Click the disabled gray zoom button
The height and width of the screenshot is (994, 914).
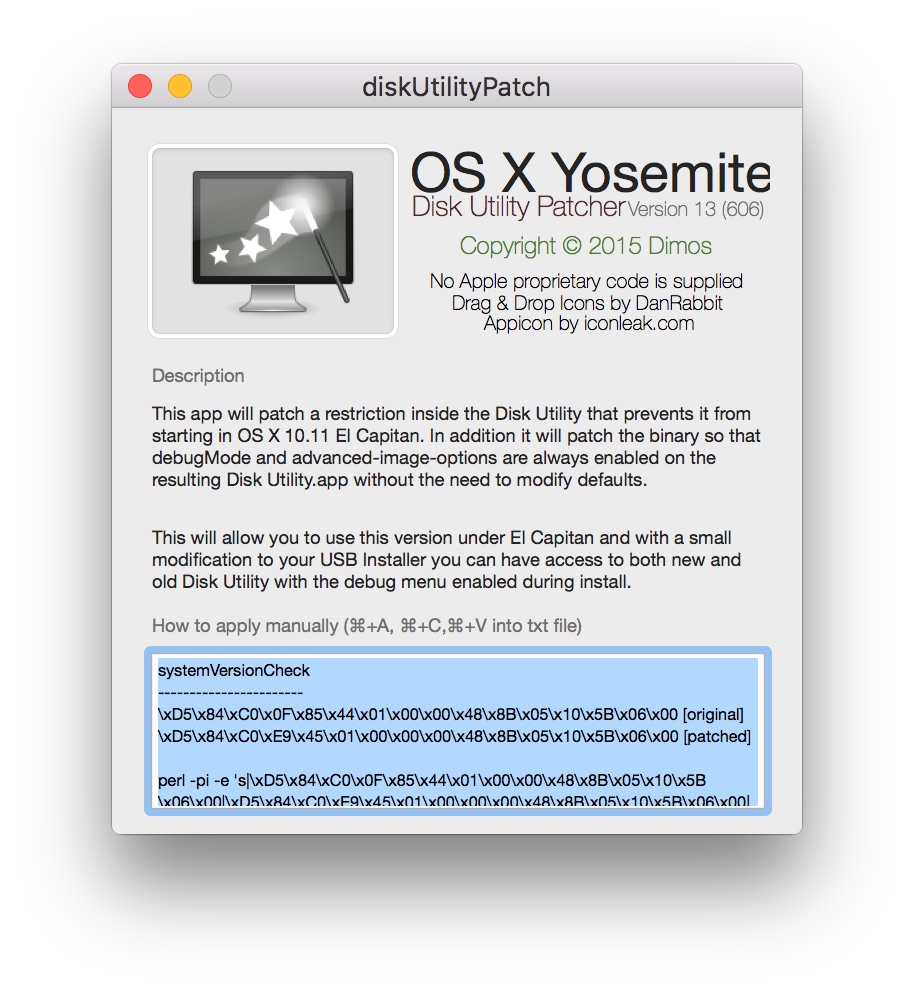tap(220, 86)
